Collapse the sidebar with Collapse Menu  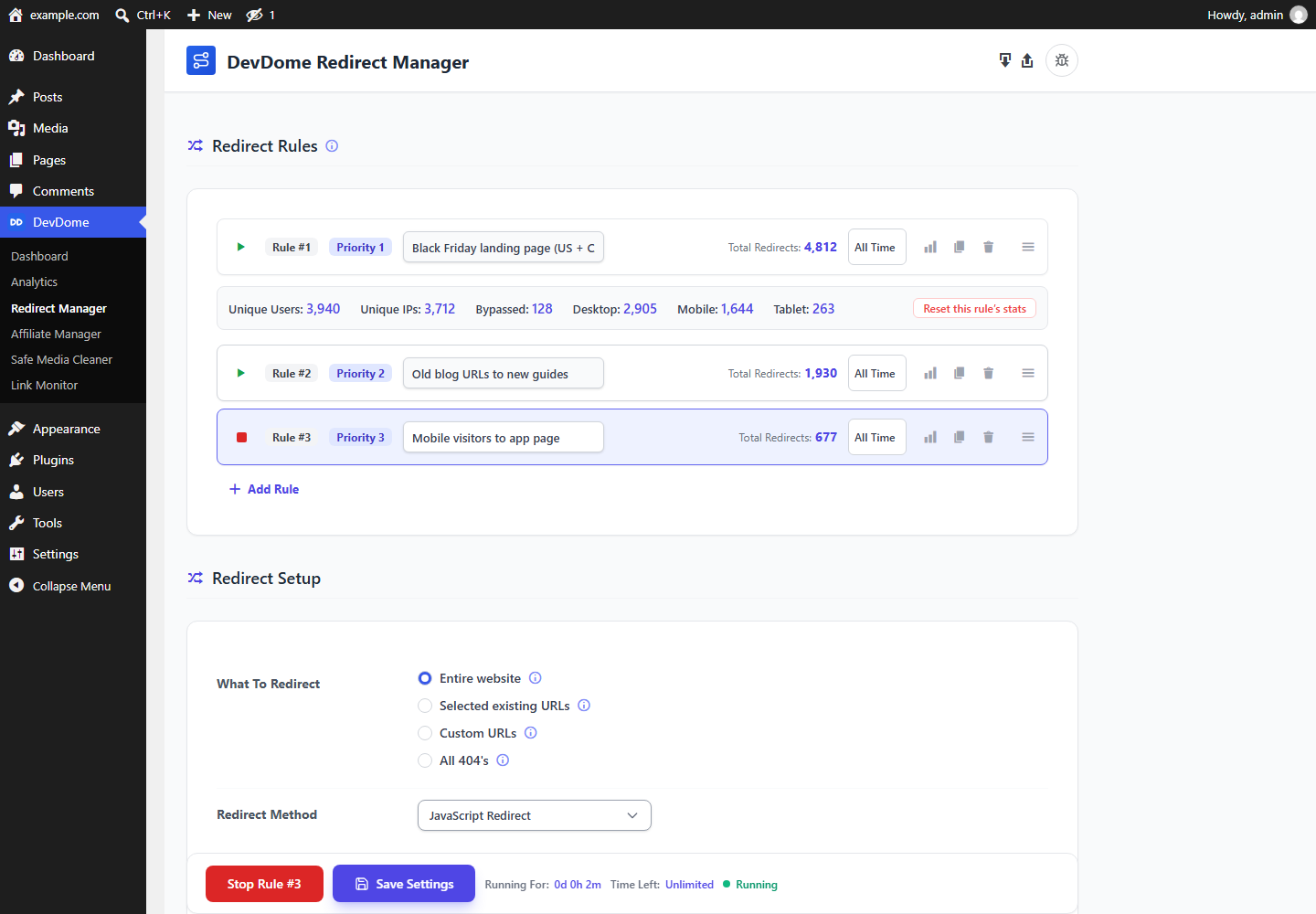click(x=73, y=586)
